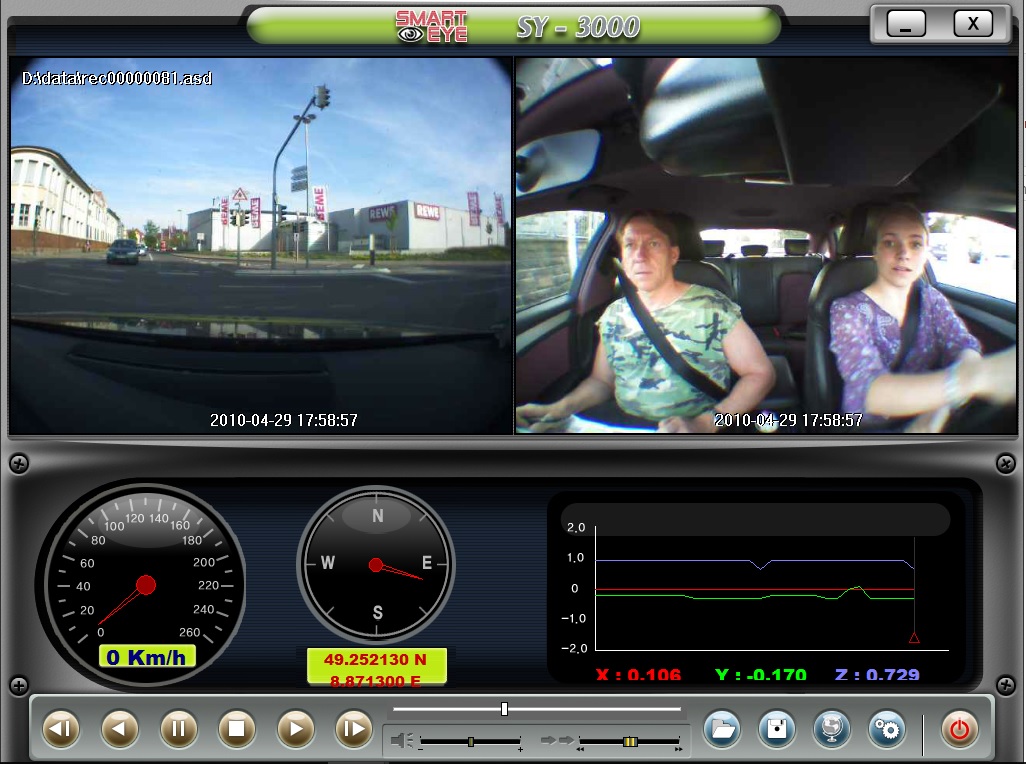Screen dimensions: 1026x764
Task: Play the recording in reverse
Action: (120, 729)
